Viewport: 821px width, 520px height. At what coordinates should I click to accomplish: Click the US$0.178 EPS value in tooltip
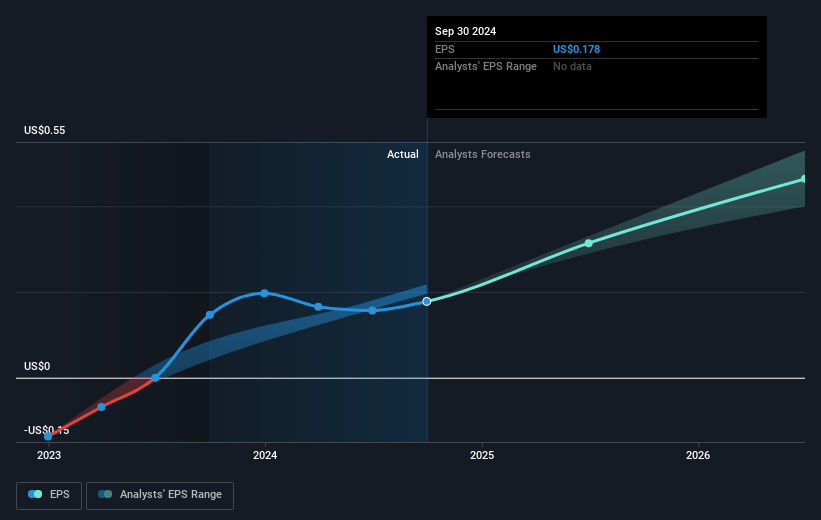coord(576,49)
